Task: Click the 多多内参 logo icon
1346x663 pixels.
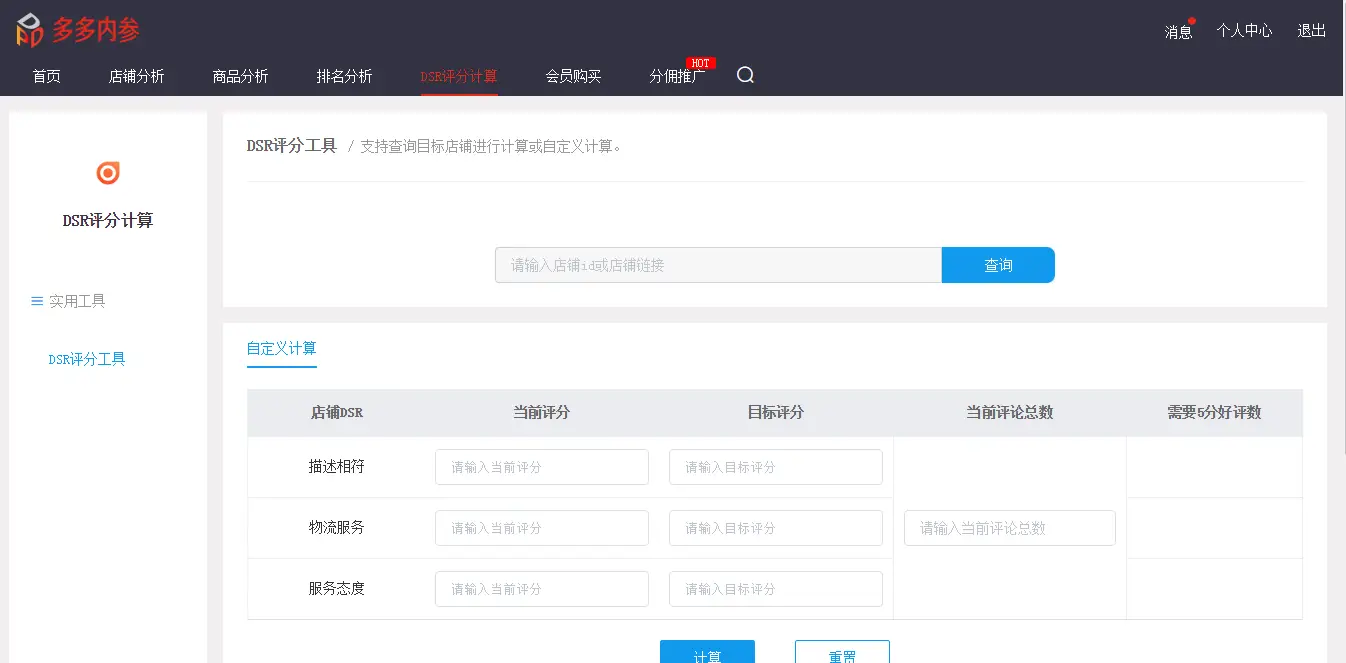Action: [29, 28]
